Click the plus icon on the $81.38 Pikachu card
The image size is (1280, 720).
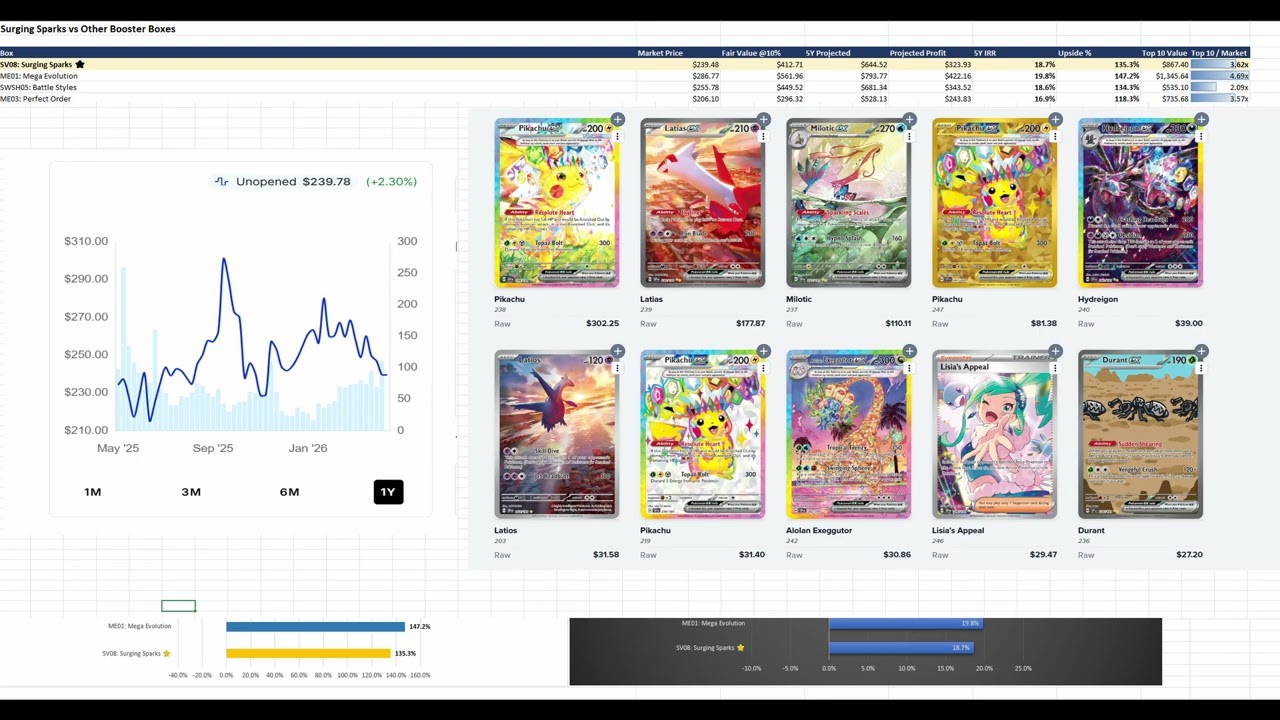[x=1056, y=120]
